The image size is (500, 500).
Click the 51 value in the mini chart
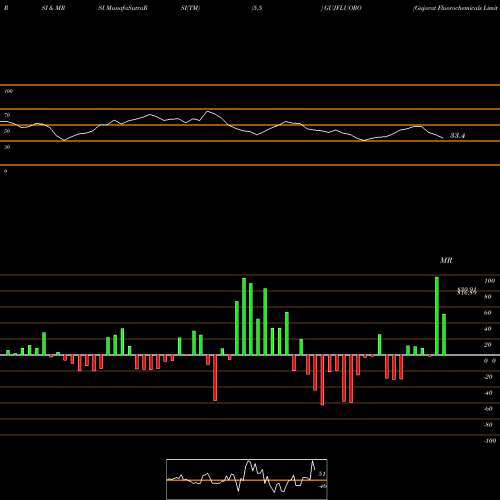(322, 474)
